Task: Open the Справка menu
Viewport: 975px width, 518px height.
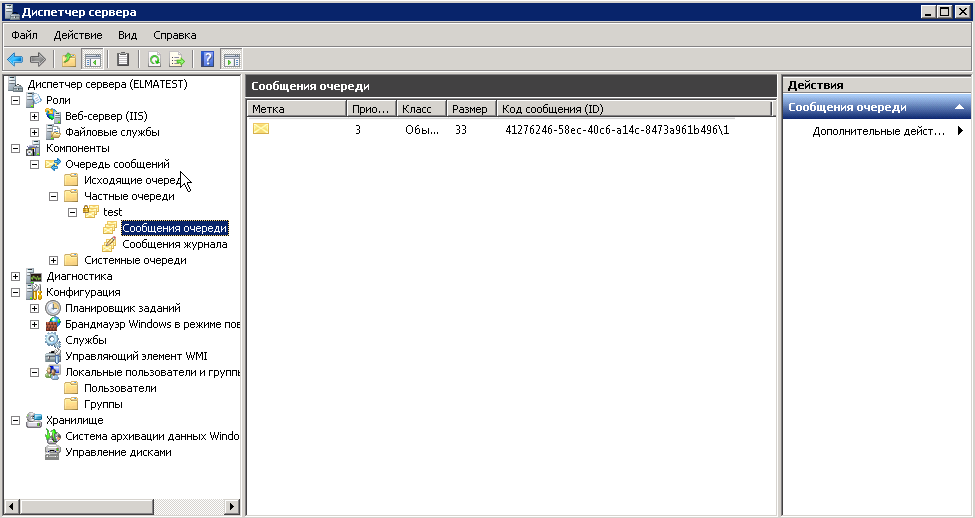Action: 175,35
